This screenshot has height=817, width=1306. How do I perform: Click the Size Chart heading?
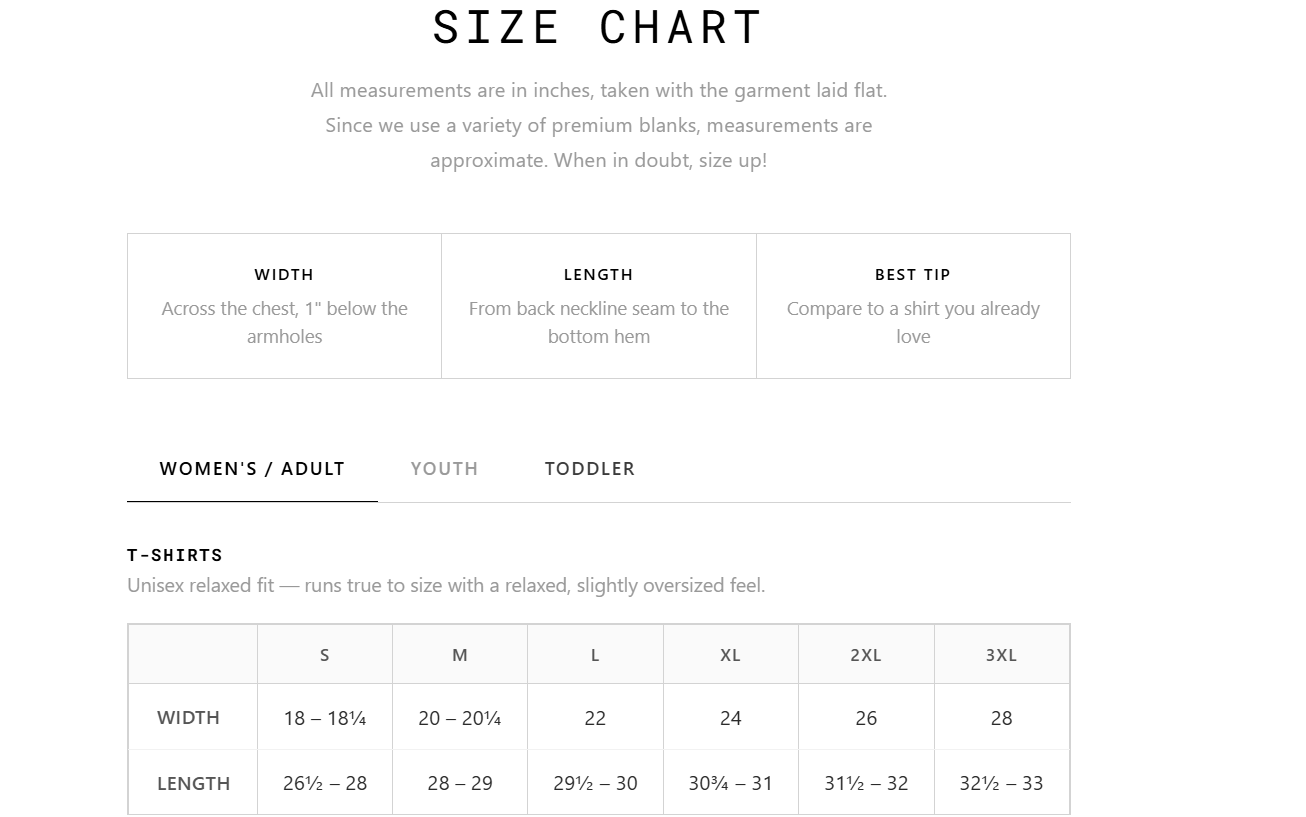click(x=598, y=27)
